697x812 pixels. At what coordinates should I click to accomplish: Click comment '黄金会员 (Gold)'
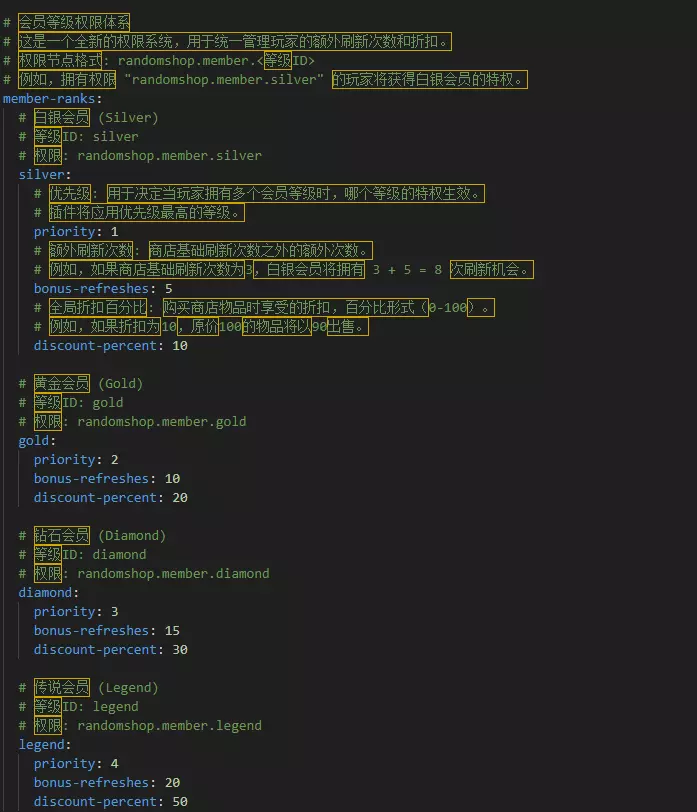81,383
